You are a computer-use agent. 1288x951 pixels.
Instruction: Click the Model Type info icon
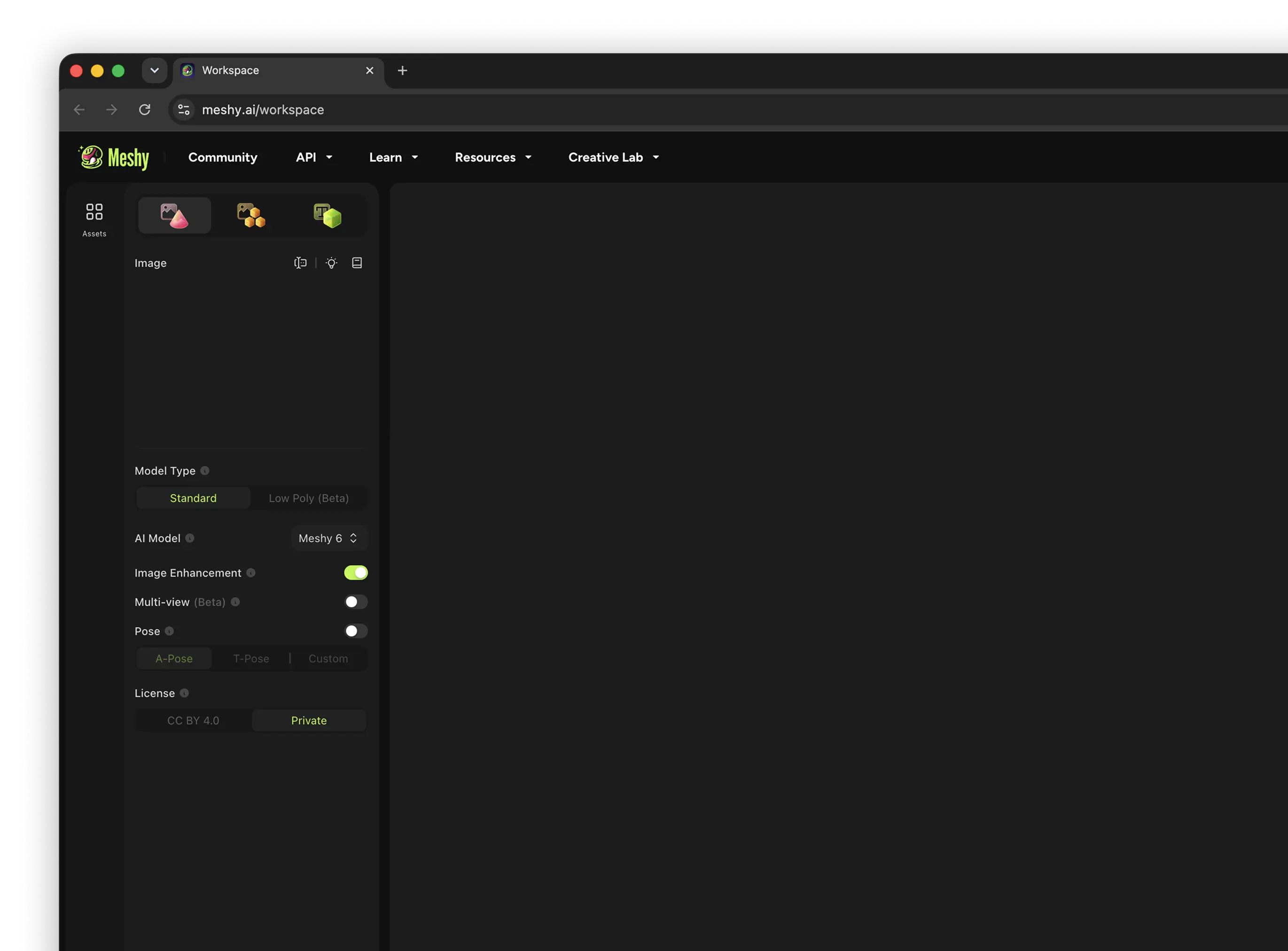(205, 471)
